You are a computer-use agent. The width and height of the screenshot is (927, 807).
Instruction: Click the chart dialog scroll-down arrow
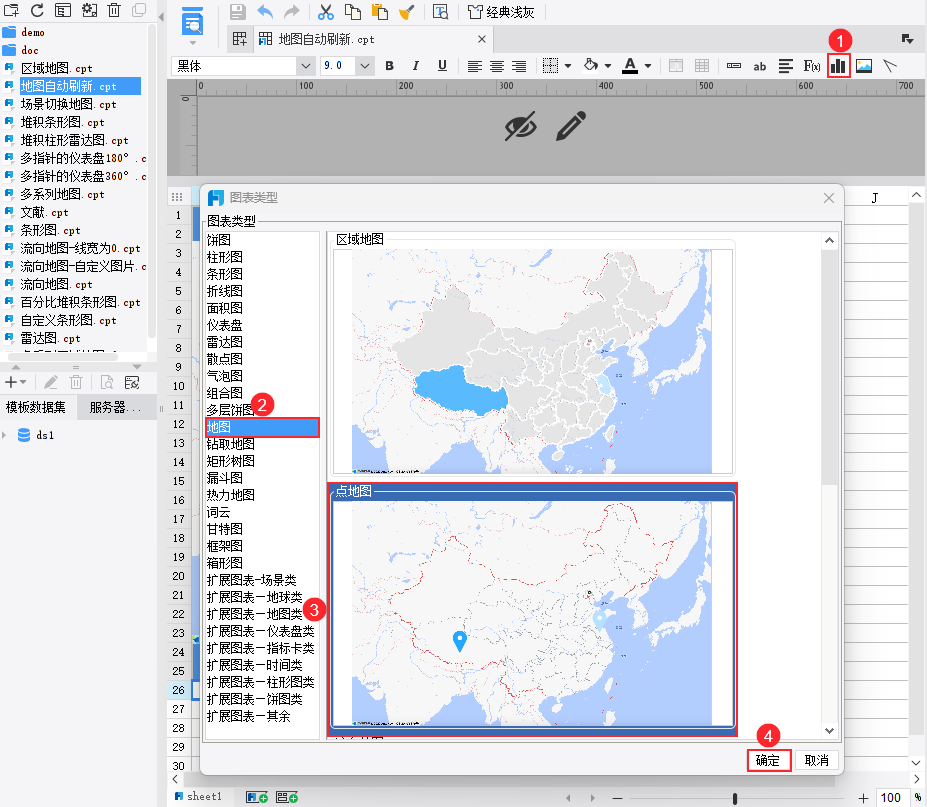click(829, 731)
